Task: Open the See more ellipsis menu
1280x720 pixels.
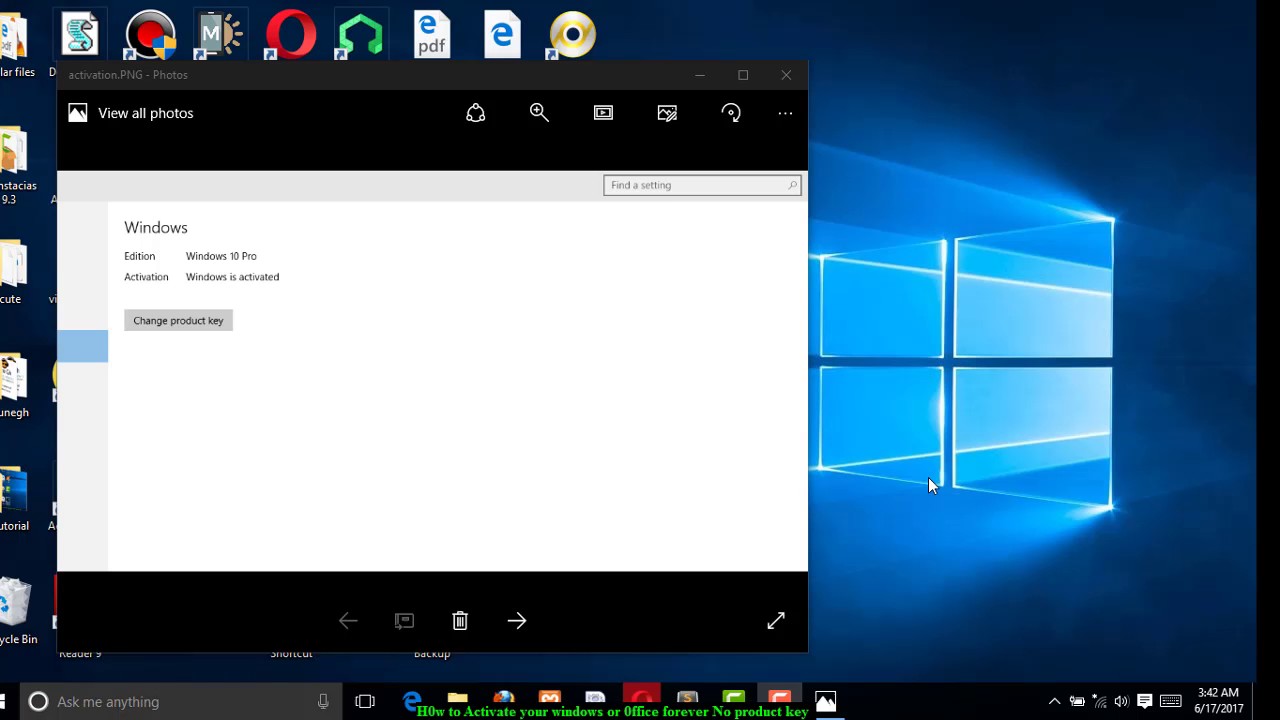Action: (x=785, y=113)
